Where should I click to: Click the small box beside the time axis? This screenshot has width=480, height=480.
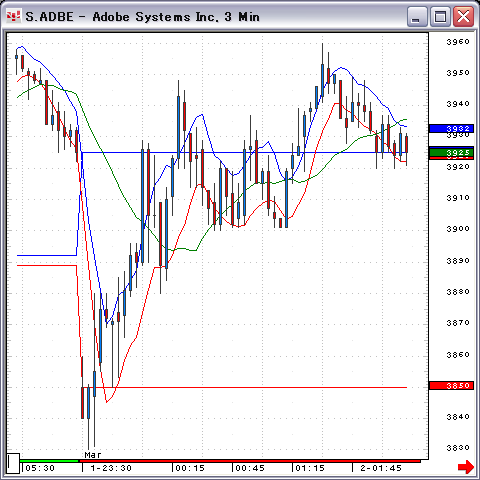point(13,463)
